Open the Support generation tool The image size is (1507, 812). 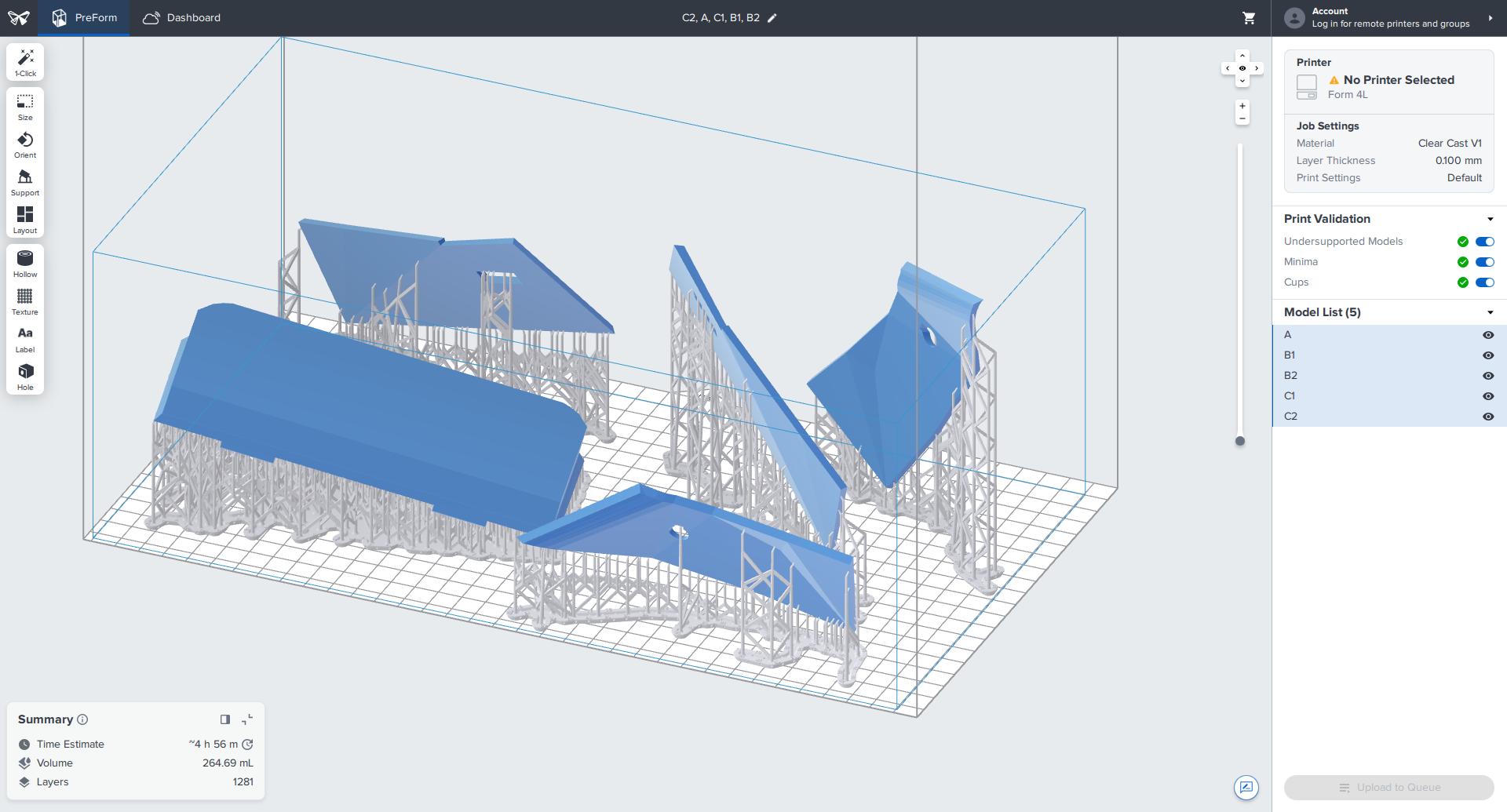tap(25, 183)
